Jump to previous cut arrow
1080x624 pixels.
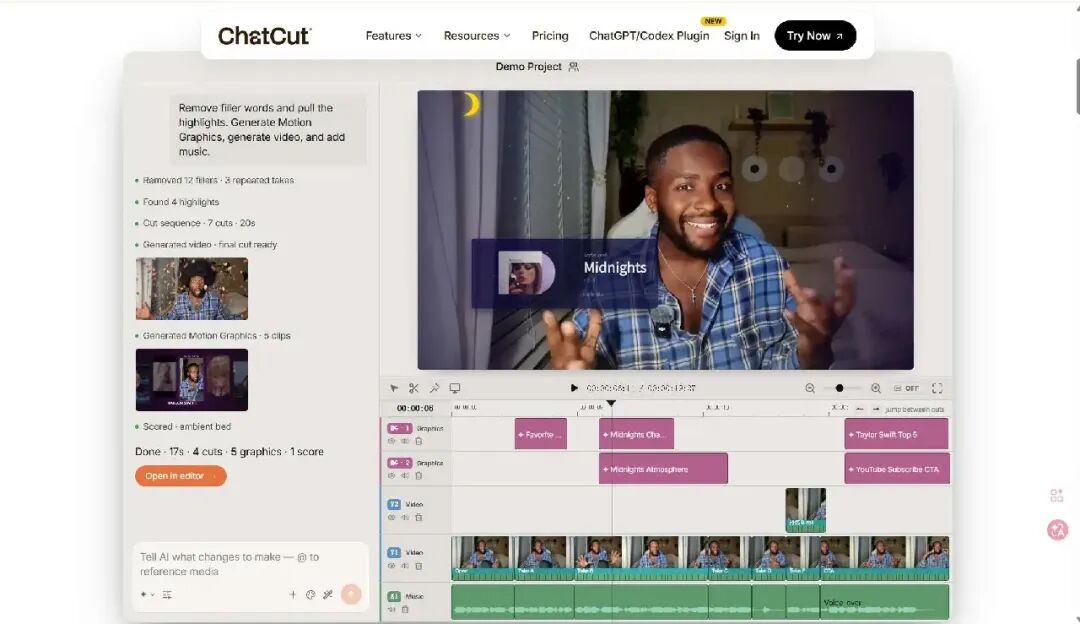pos(859,409)
